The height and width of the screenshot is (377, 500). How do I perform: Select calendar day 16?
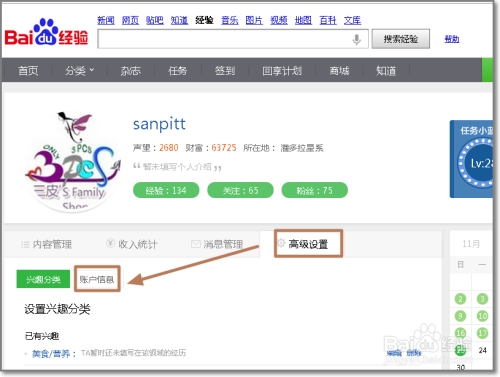(460, 333)
